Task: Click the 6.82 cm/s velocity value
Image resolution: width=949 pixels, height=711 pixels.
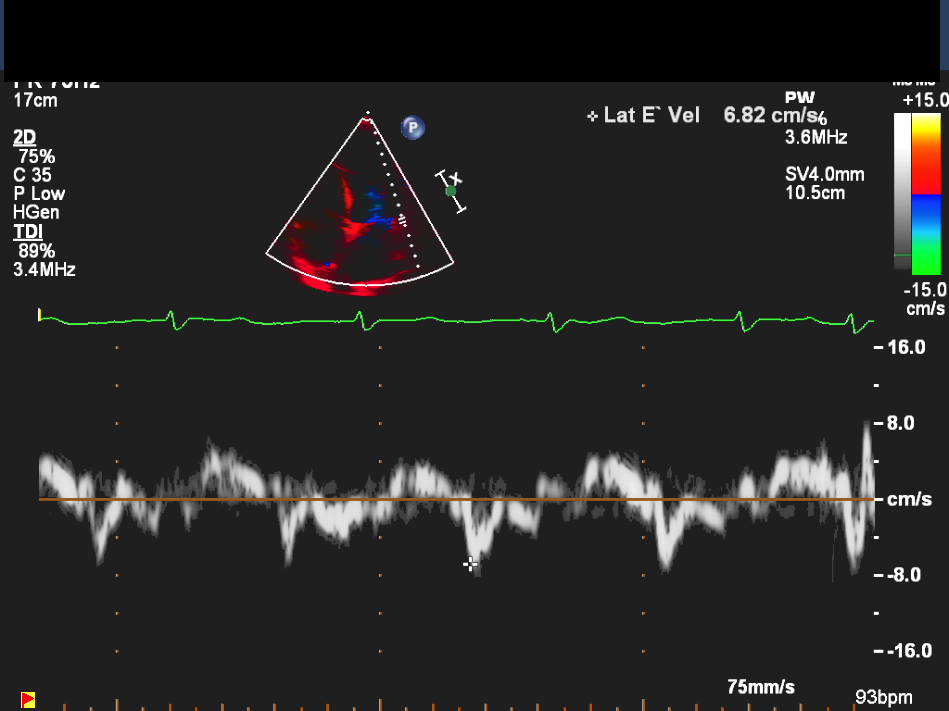Action: 770,116
